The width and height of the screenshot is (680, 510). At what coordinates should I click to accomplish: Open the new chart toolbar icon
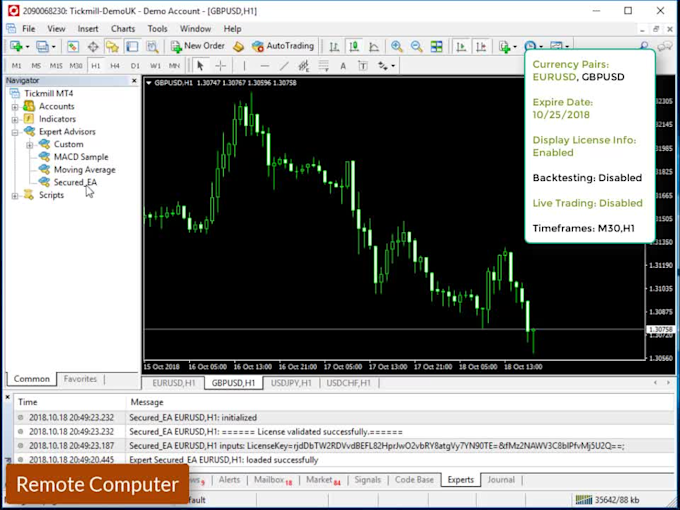tap(16, 46)
